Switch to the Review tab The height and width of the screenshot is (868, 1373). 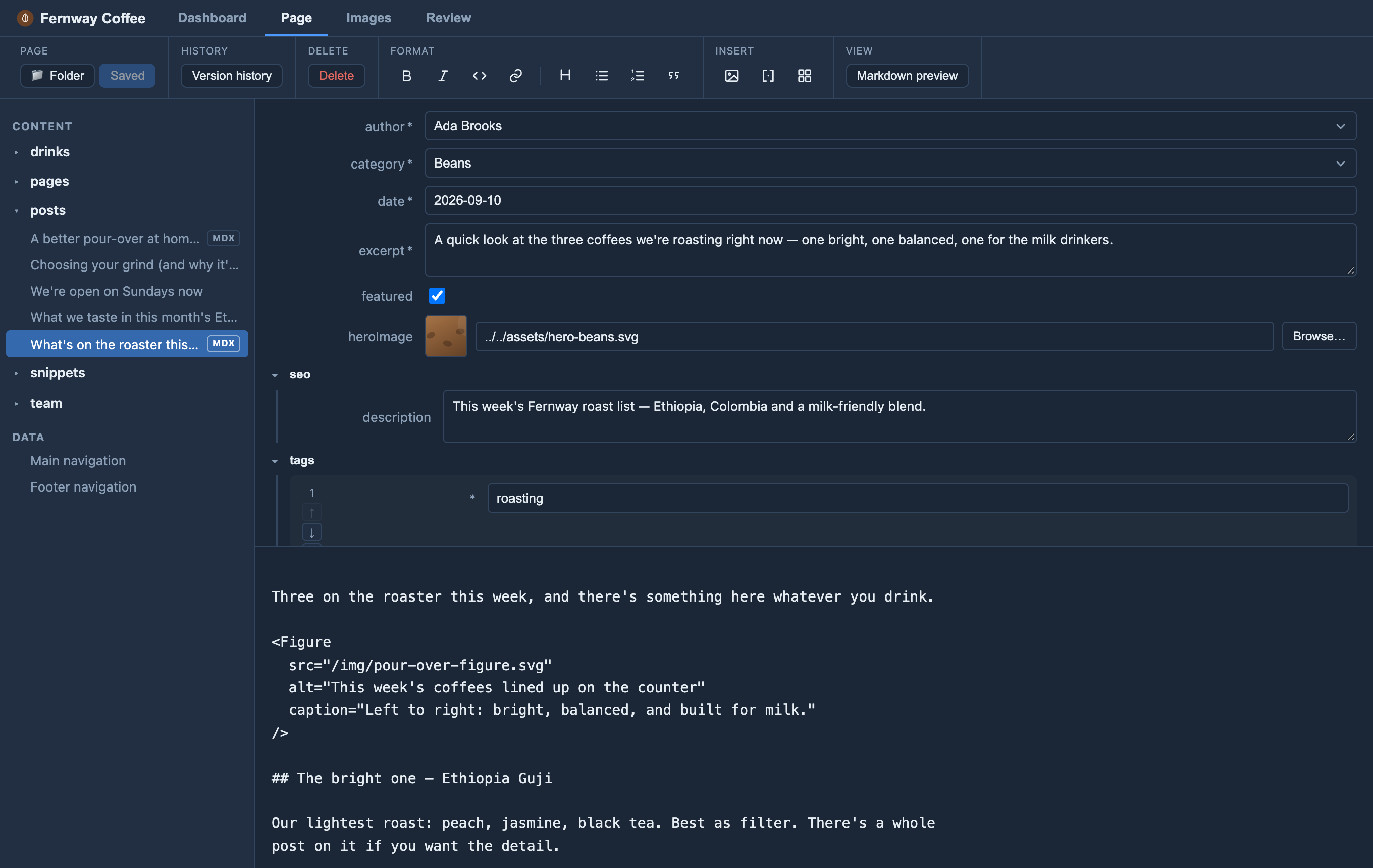click(448, 18)
